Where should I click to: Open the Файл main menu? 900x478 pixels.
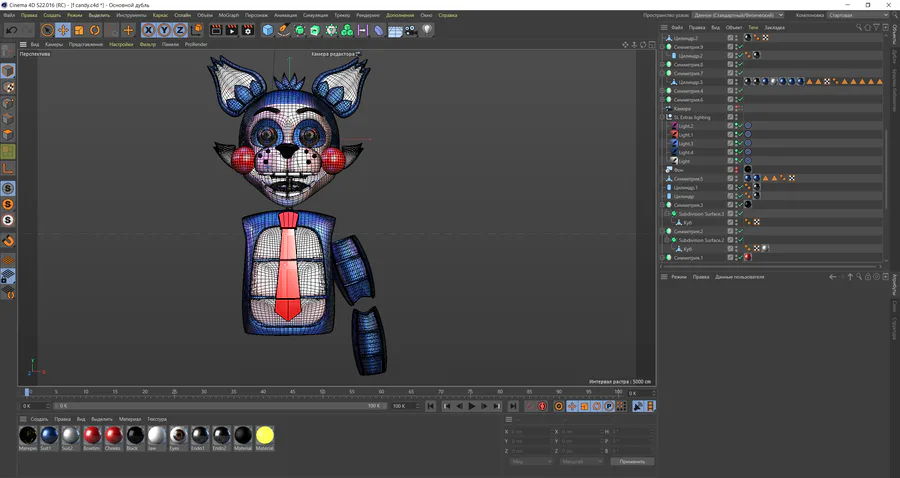pos(9,15)
